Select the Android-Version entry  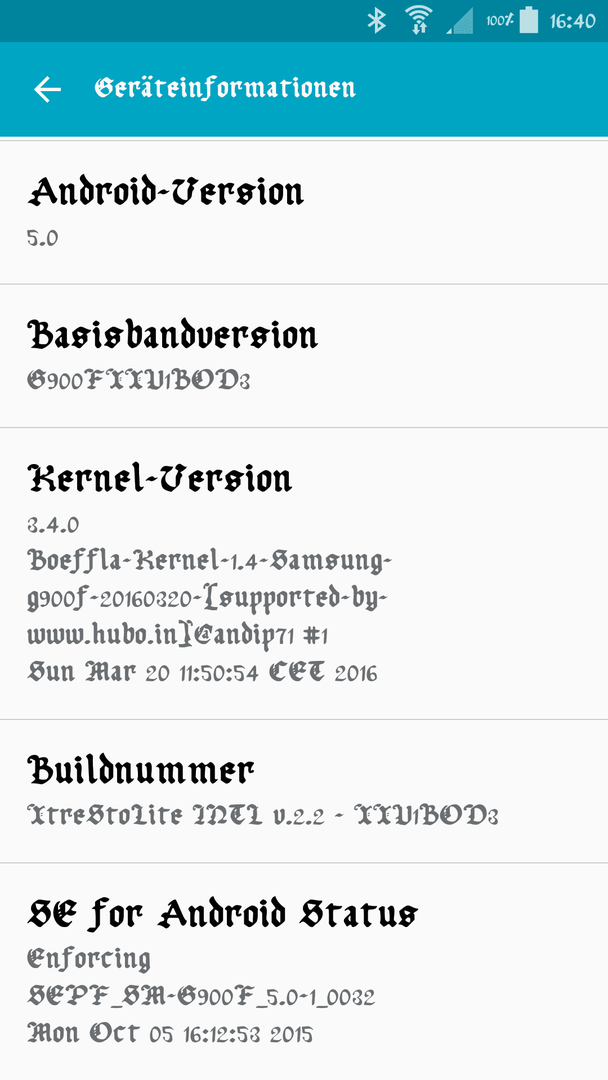304,212
